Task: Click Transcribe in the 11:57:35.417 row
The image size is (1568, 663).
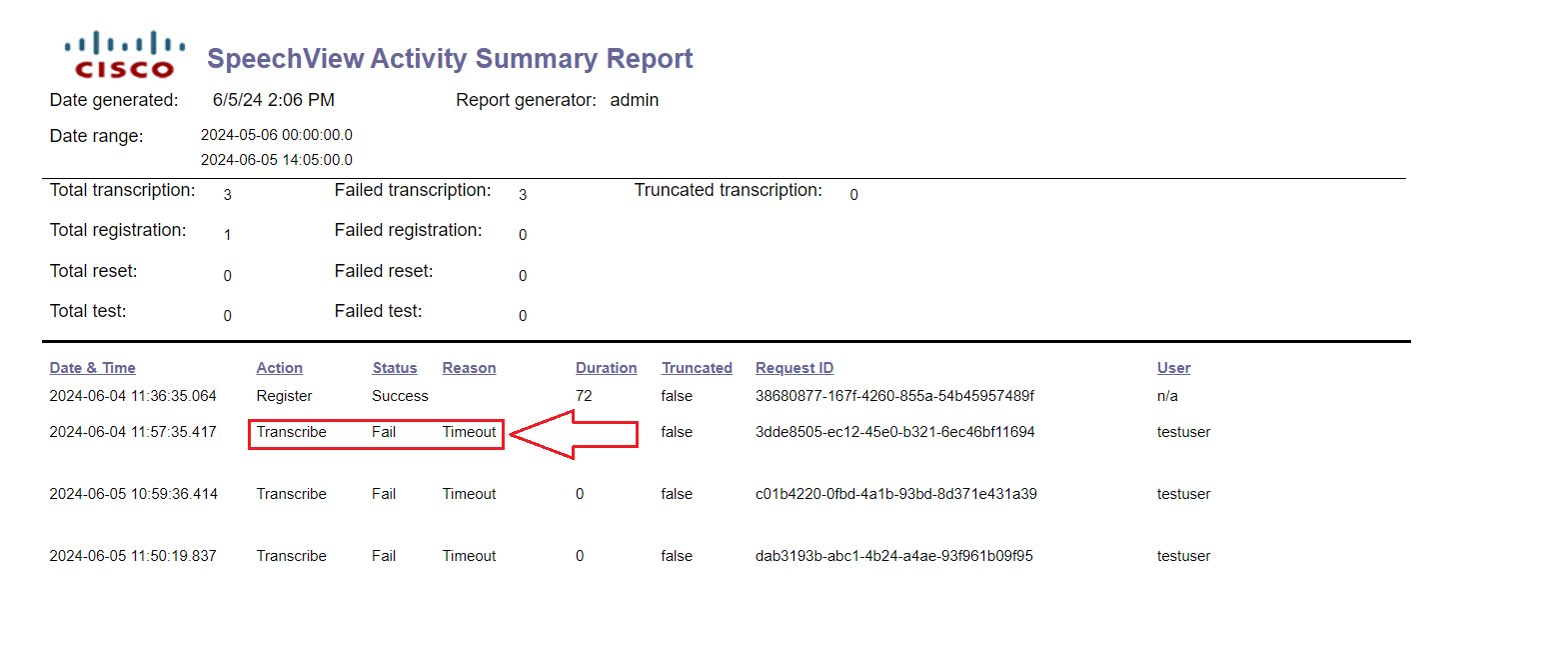Action: 291,432
